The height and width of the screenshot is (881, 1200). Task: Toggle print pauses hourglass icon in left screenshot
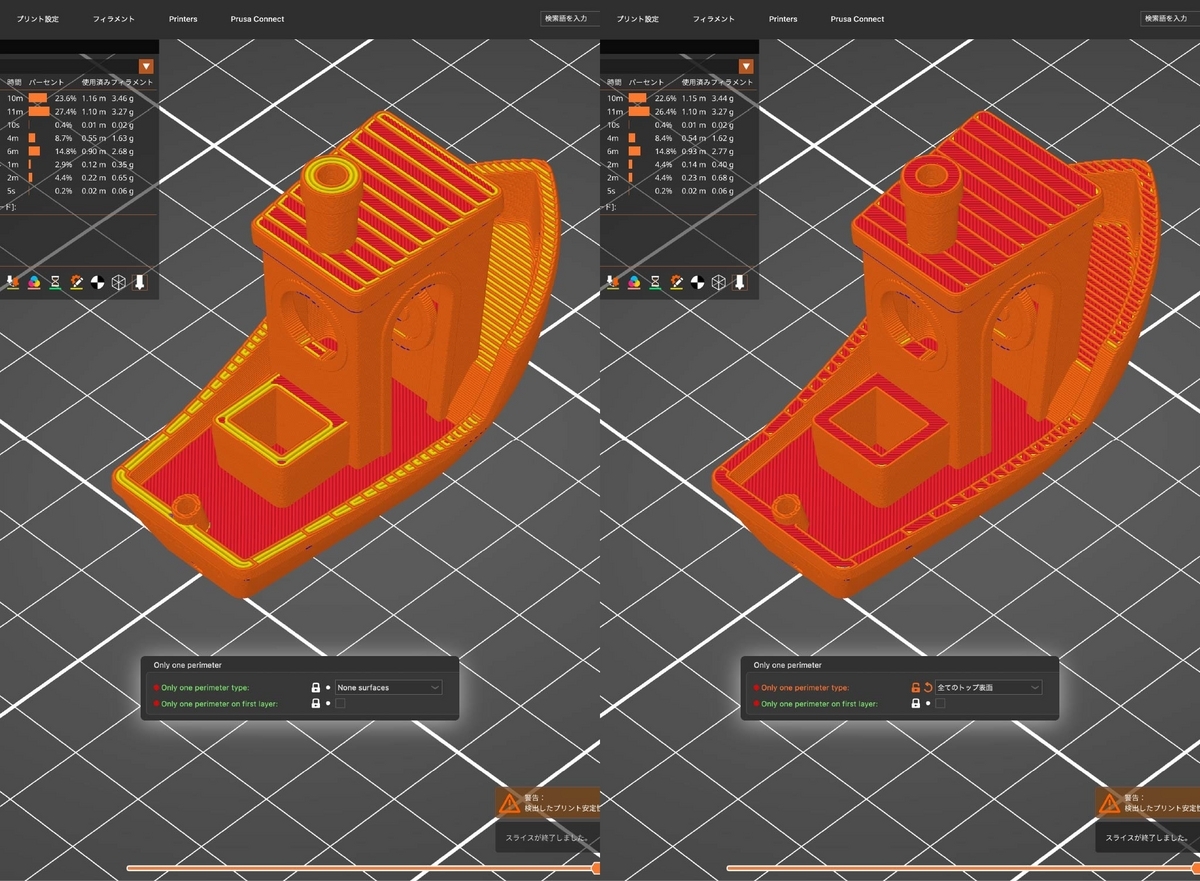tap(54, 282)
